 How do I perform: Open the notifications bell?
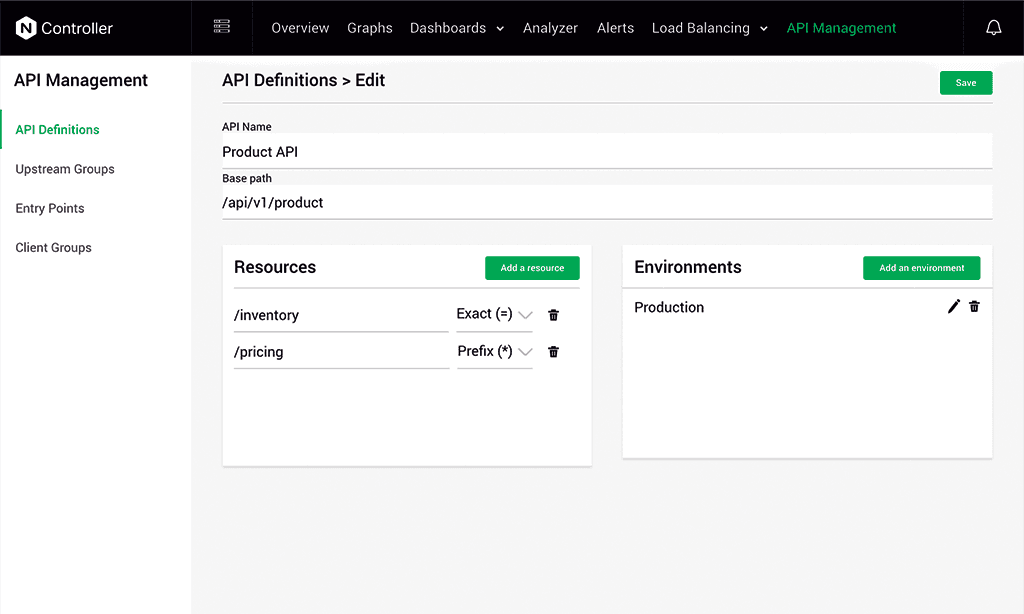(x=993, y=28)
